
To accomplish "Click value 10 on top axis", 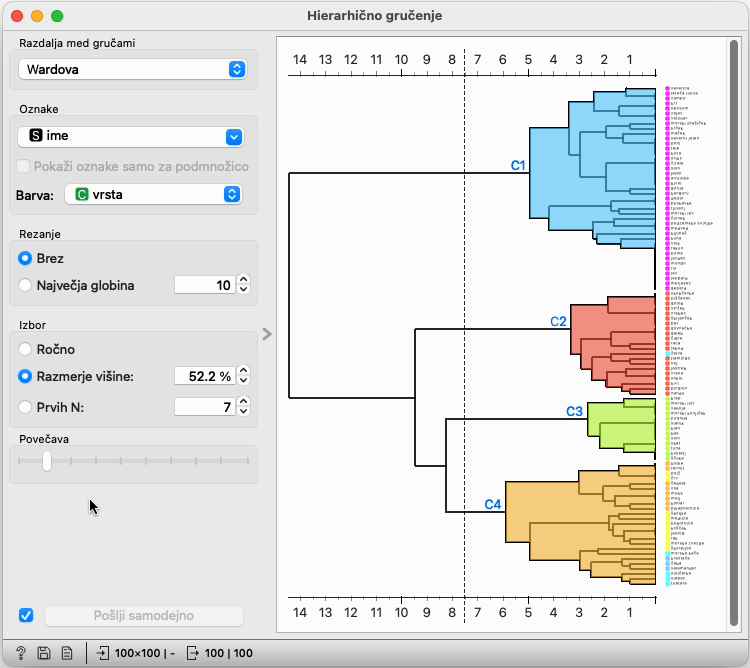I will pos(401,60).
